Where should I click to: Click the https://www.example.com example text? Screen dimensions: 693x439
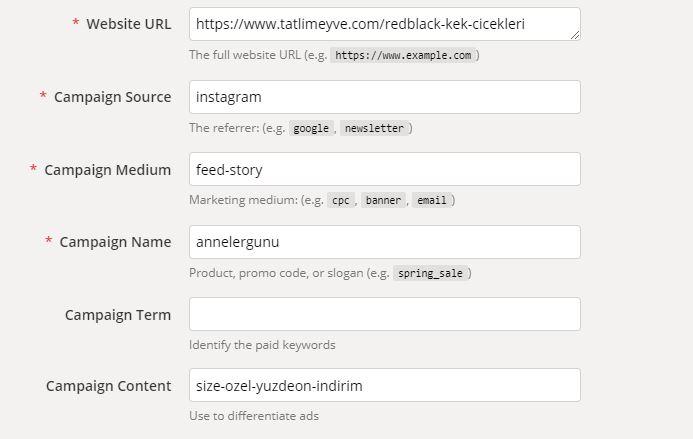[403, 56]
